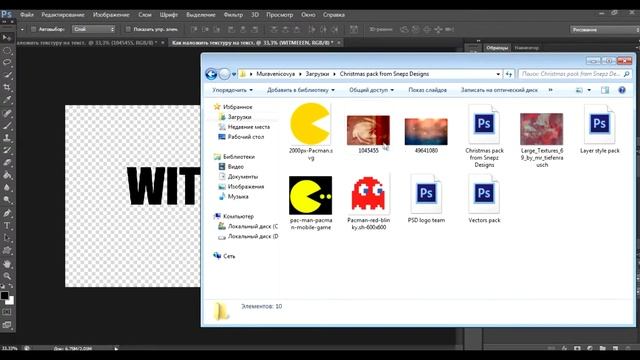Expand Добавить в библиотеку dropdown
The image size is (640, 360).
pyautogui.click(x=301, y=90)
